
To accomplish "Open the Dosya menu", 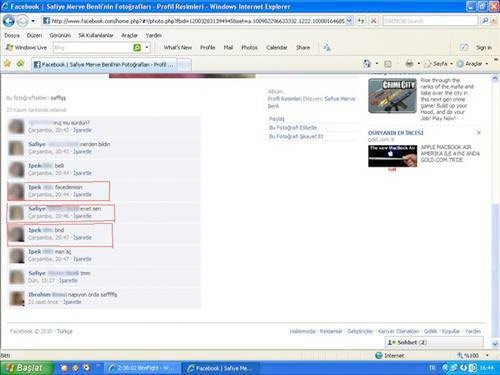I will 12,35.
